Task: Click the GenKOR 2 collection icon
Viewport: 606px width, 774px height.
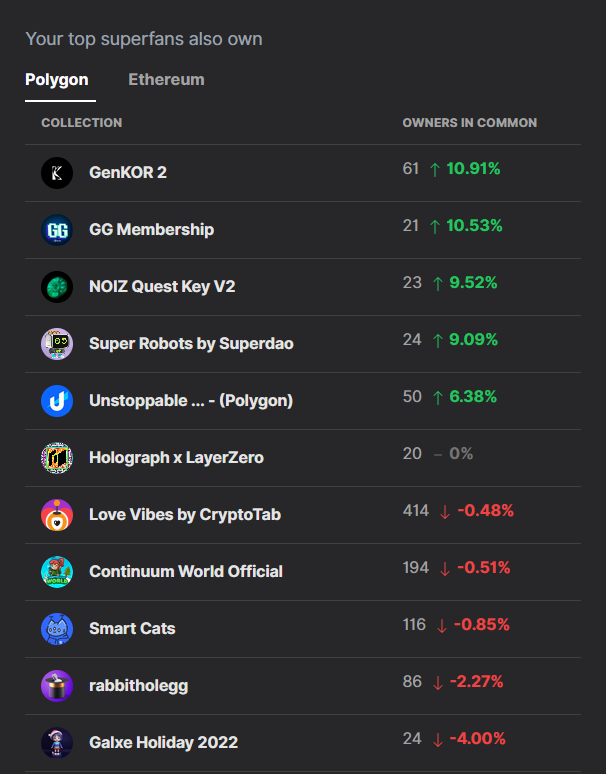Action: coord(57,173)
